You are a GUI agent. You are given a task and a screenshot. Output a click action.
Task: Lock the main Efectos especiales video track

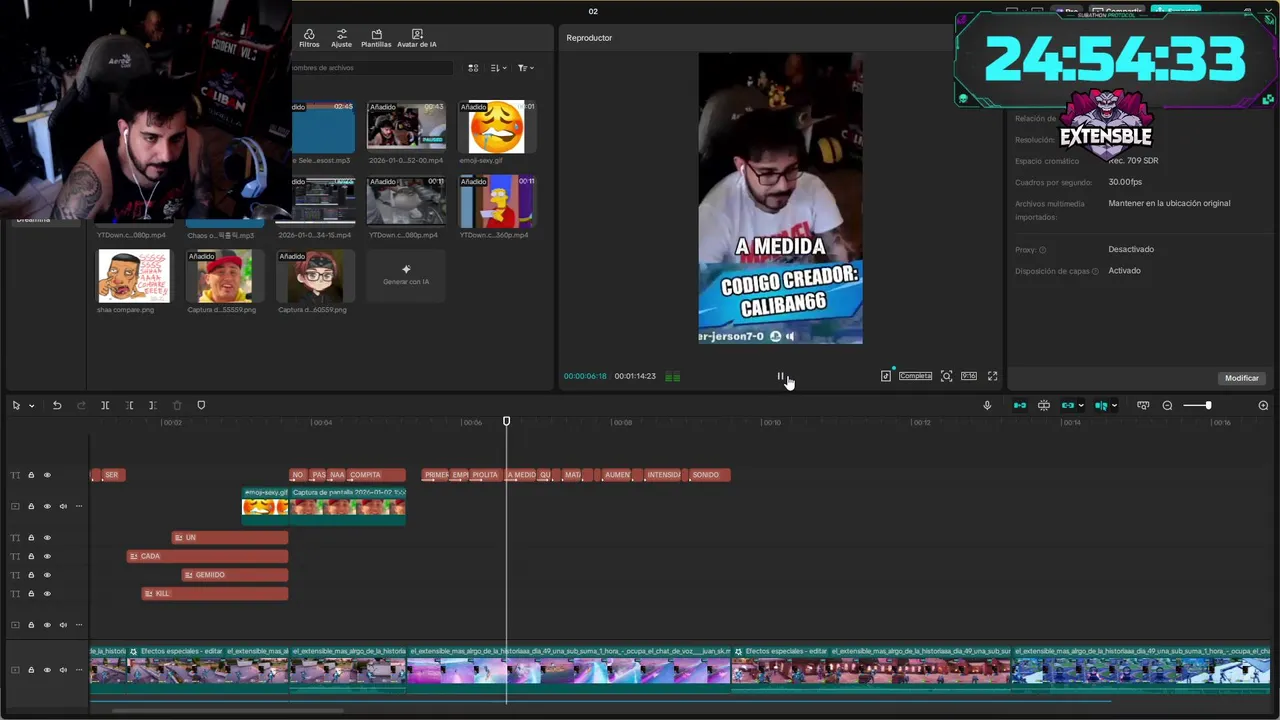coord(31,670)
